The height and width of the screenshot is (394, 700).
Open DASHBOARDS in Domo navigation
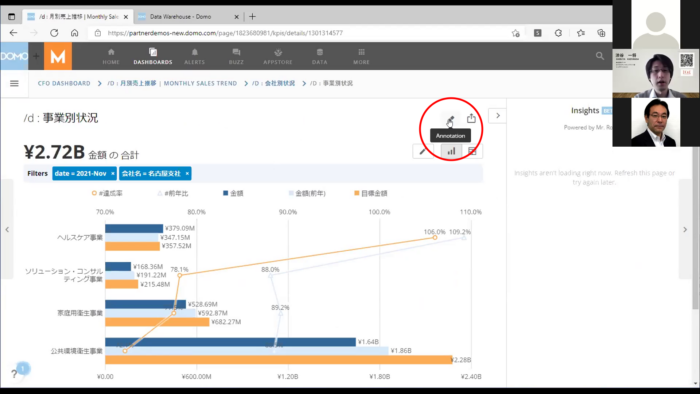(x=153, y=57)
